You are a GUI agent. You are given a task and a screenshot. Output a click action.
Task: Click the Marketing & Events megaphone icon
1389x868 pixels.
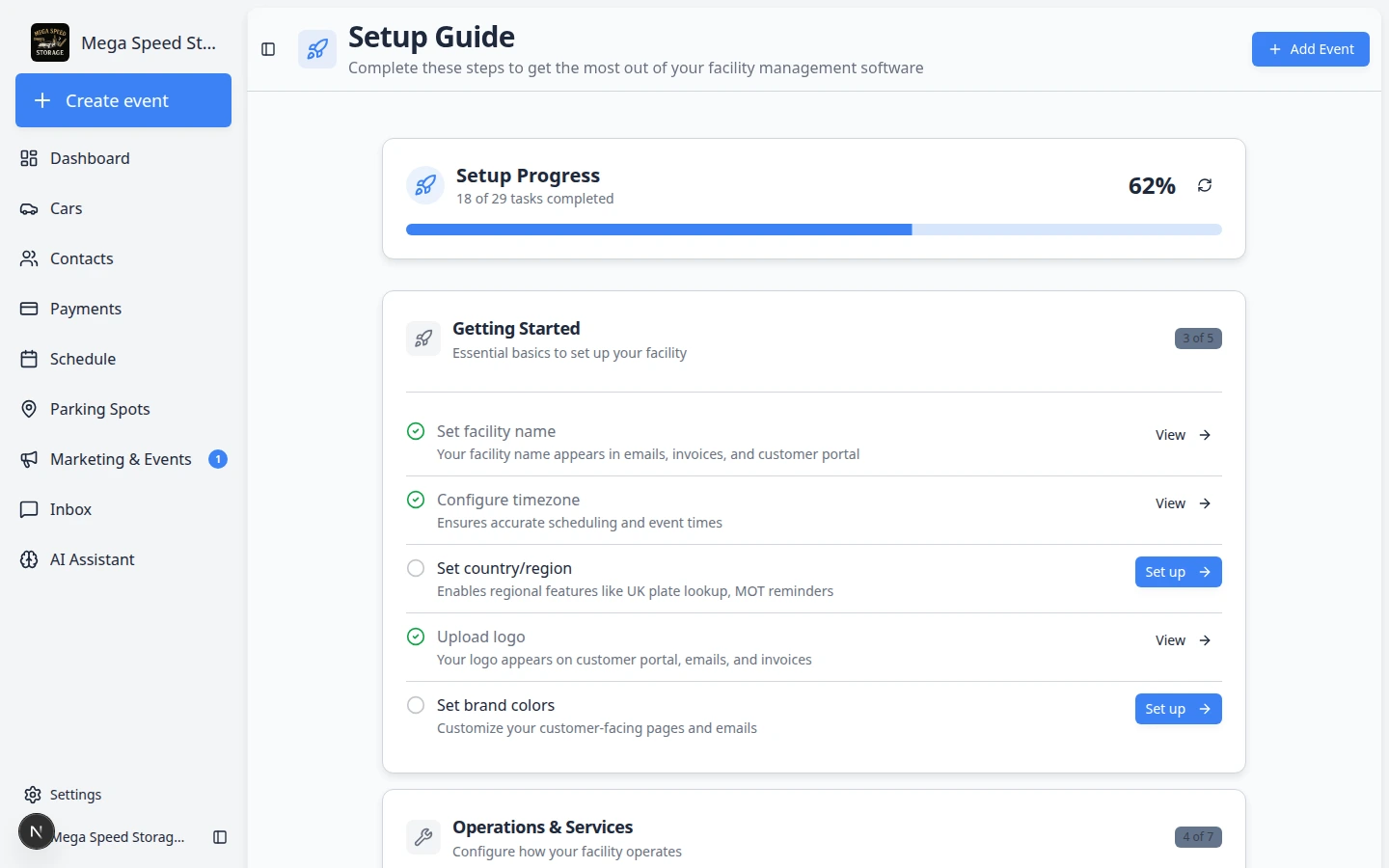tap(29, 459)
